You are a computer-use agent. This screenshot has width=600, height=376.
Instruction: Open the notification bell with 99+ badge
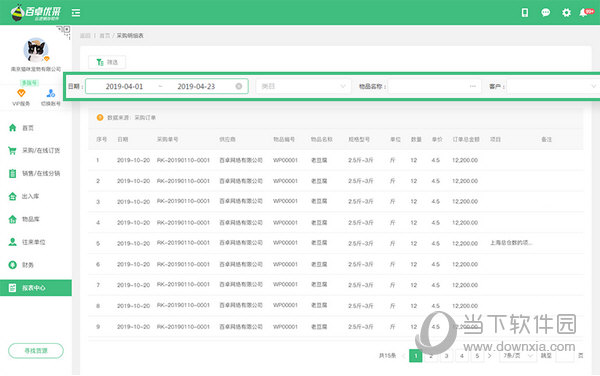pos(585,13)
